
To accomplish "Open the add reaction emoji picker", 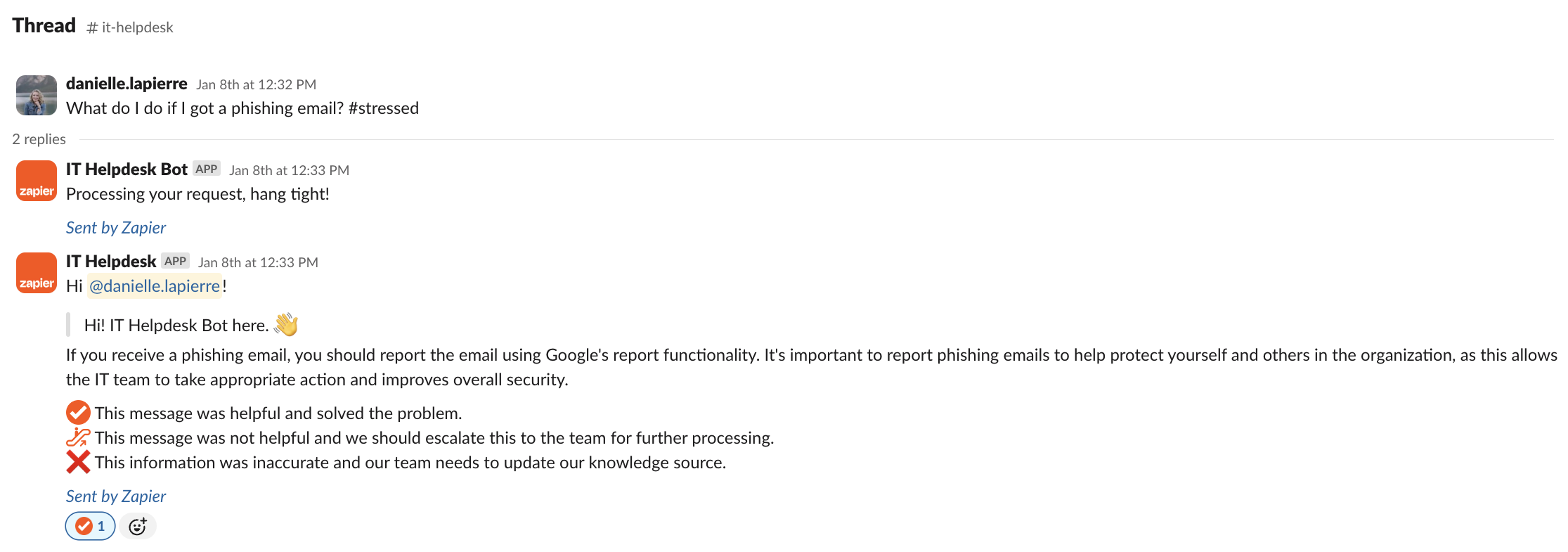I will pos(138,526).
